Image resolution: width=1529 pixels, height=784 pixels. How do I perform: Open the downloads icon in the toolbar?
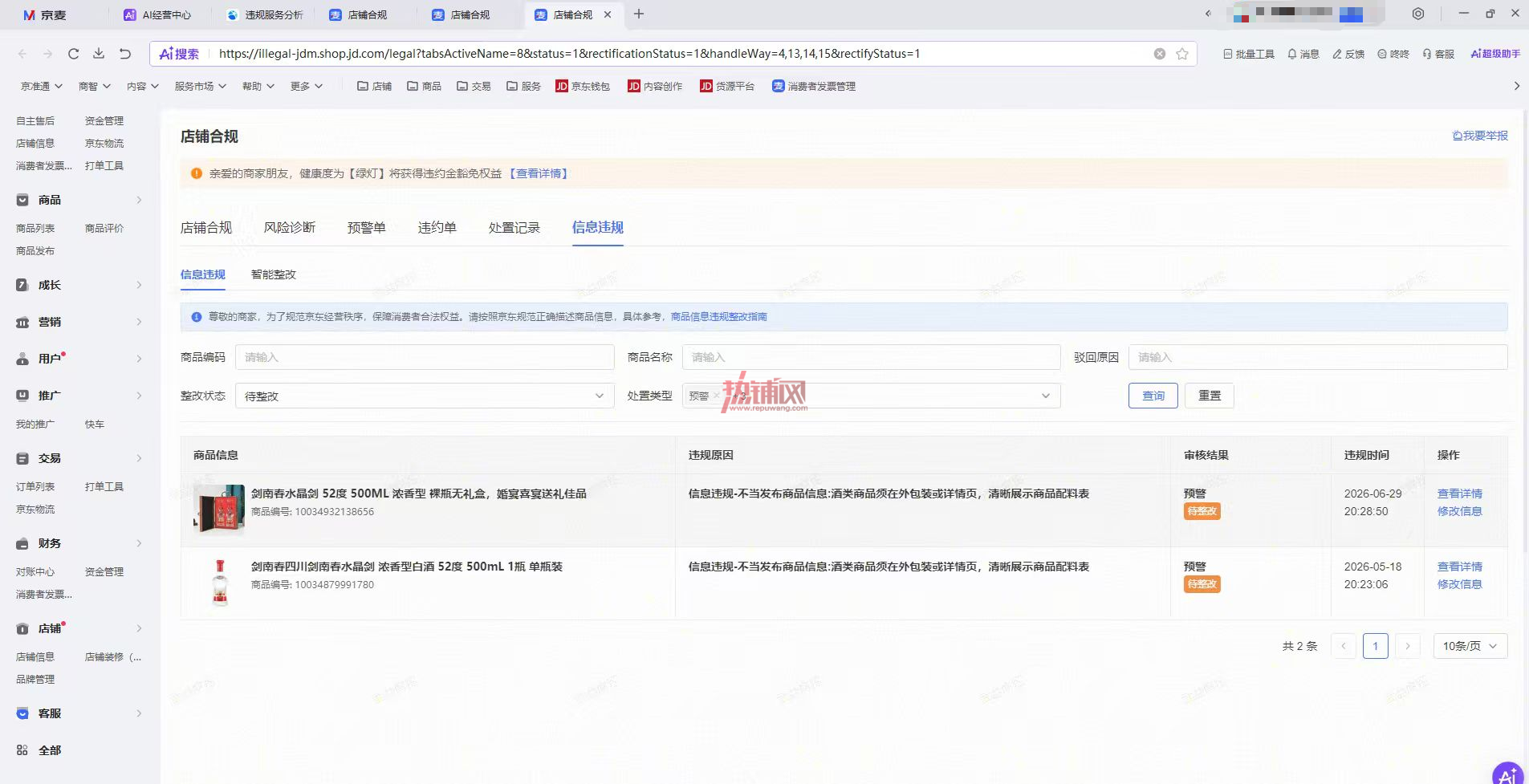pyautogui.click(x=99, y=54)
